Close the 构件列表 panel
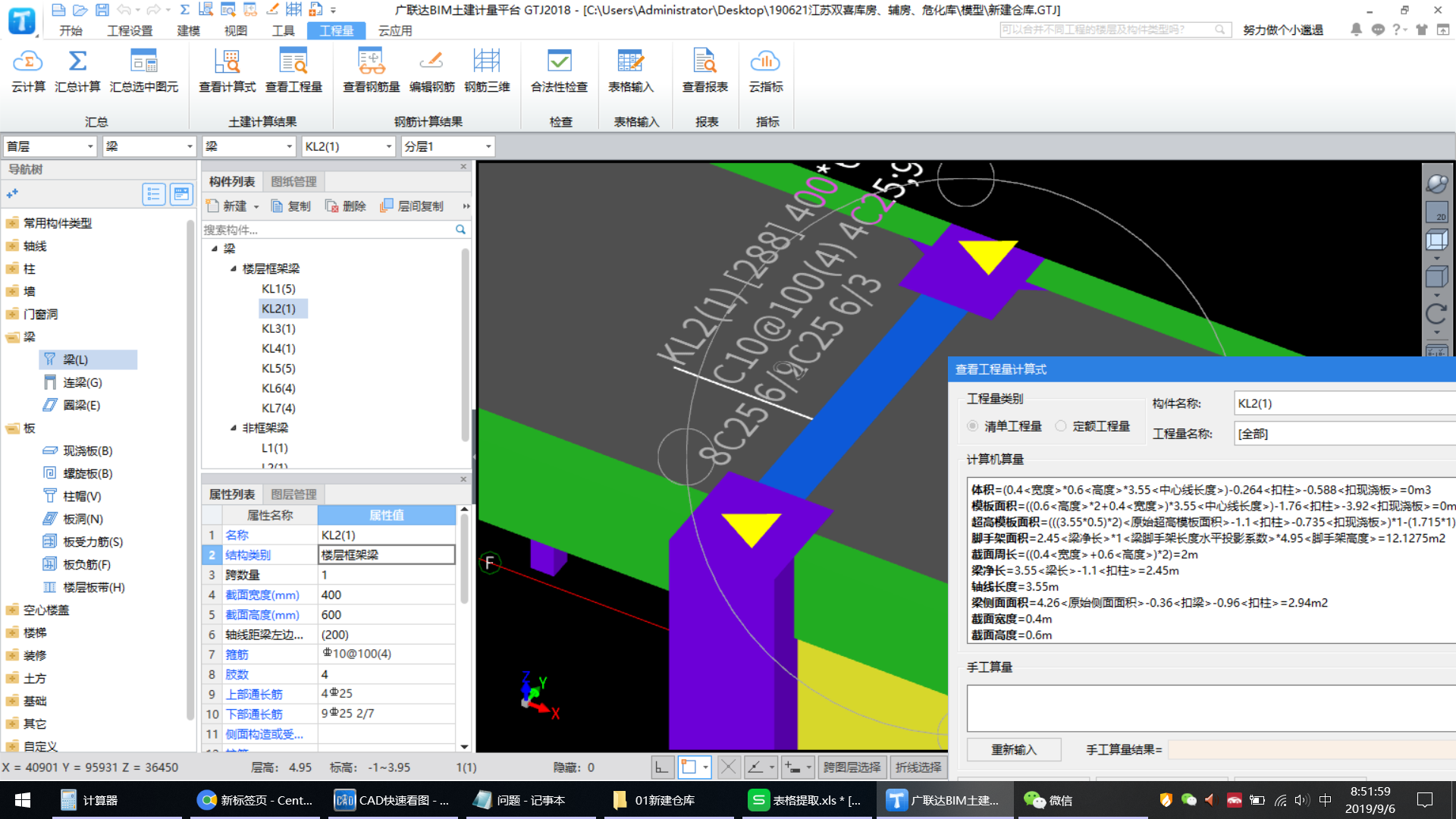 pos(463,166)
